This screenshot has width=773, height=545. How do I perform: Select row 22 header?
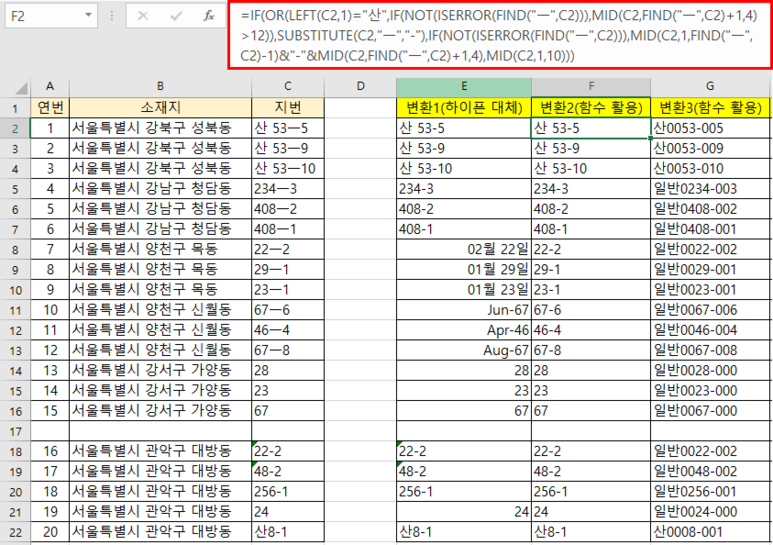pyautogui.click(x=15, y=533)
